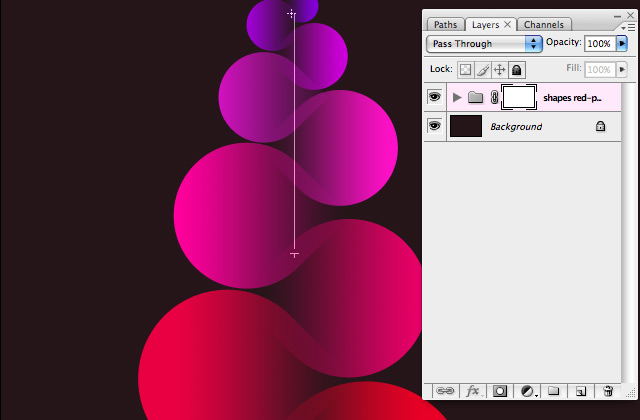Toggle lock transparent pixels
640x420 pixels.
[x=465, y=70]
